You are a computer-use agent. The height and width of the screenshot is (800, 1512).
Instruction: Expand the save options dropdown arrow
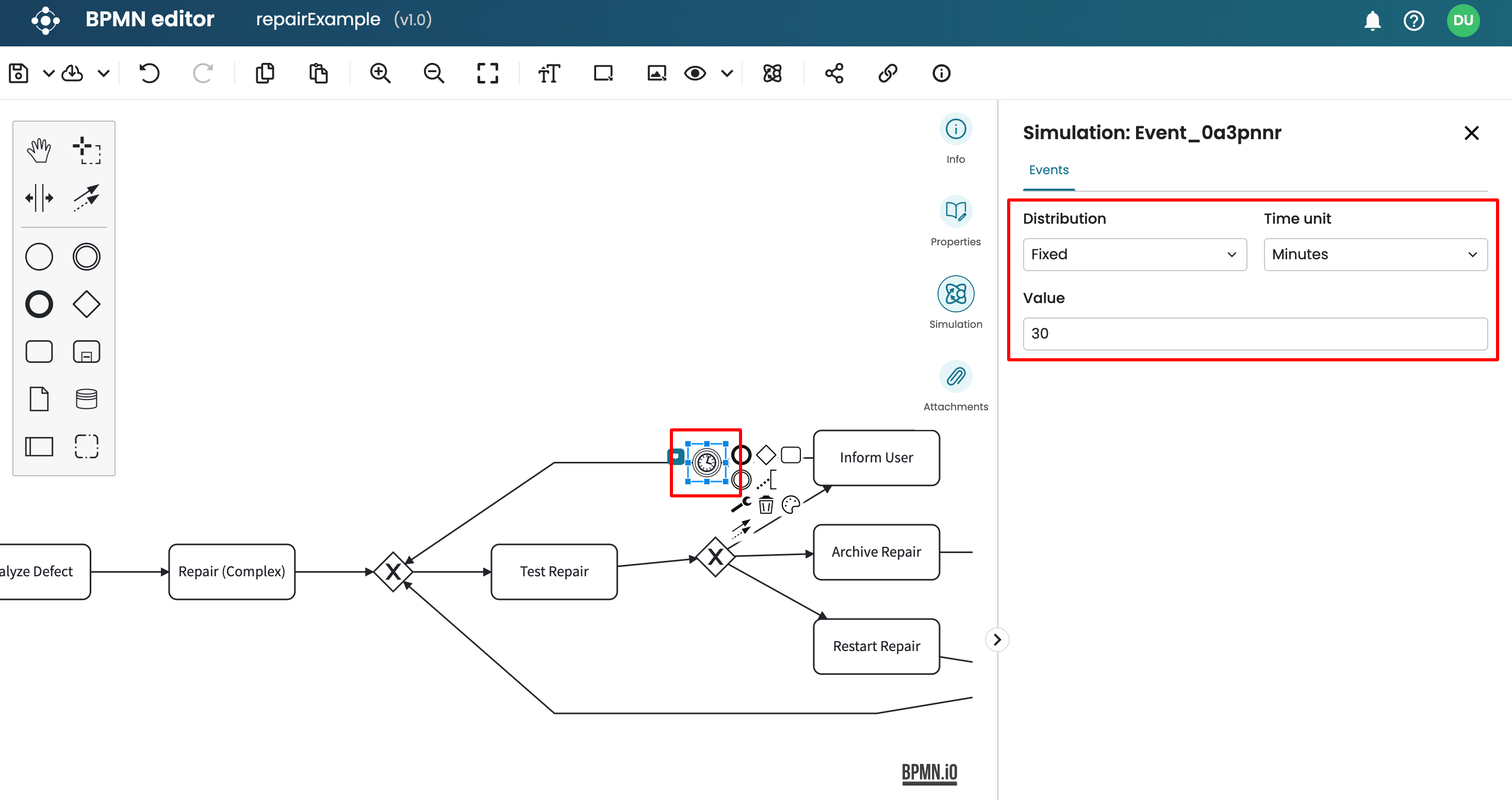[x=48, y=73]
